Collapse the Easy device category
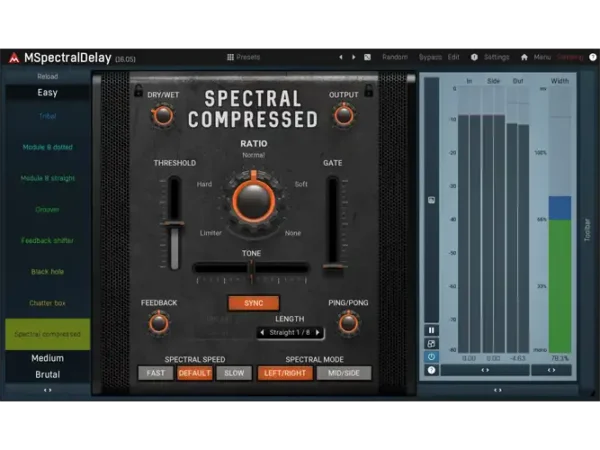This screenshot has height=450, width=600. (x=47, y=93)
